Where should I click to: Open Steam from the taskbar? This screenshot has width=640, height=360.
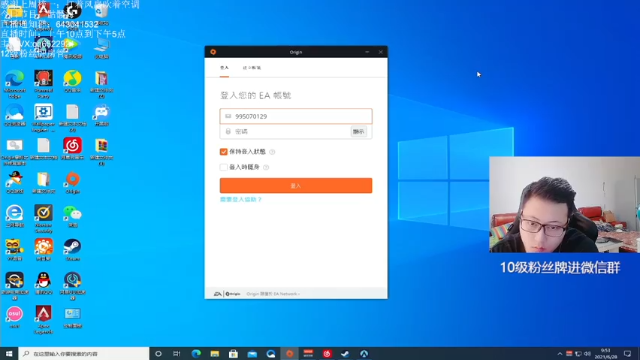(345, 353)
